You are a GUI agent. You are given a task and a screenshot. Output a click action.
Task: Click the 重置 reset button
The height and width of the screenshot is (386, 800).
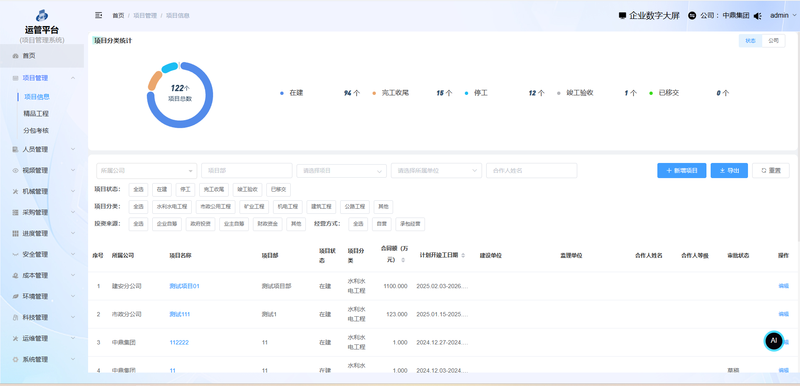point(771,170)
